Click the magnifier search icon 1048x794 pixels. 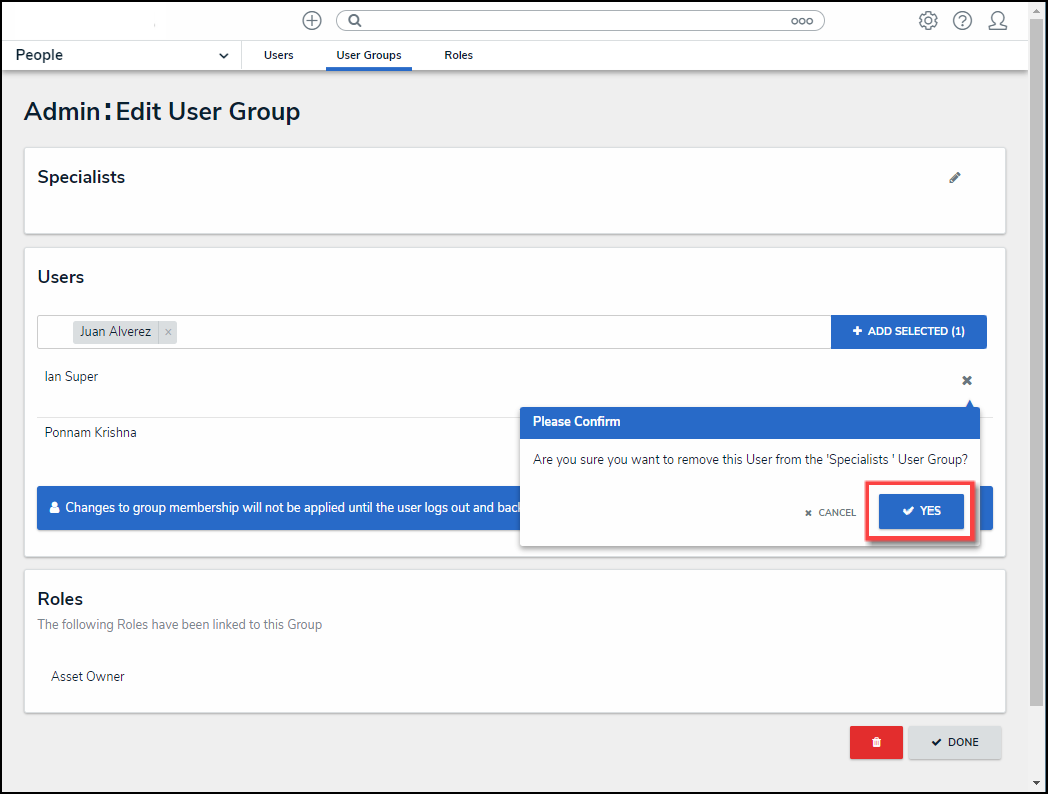point(354,20)
